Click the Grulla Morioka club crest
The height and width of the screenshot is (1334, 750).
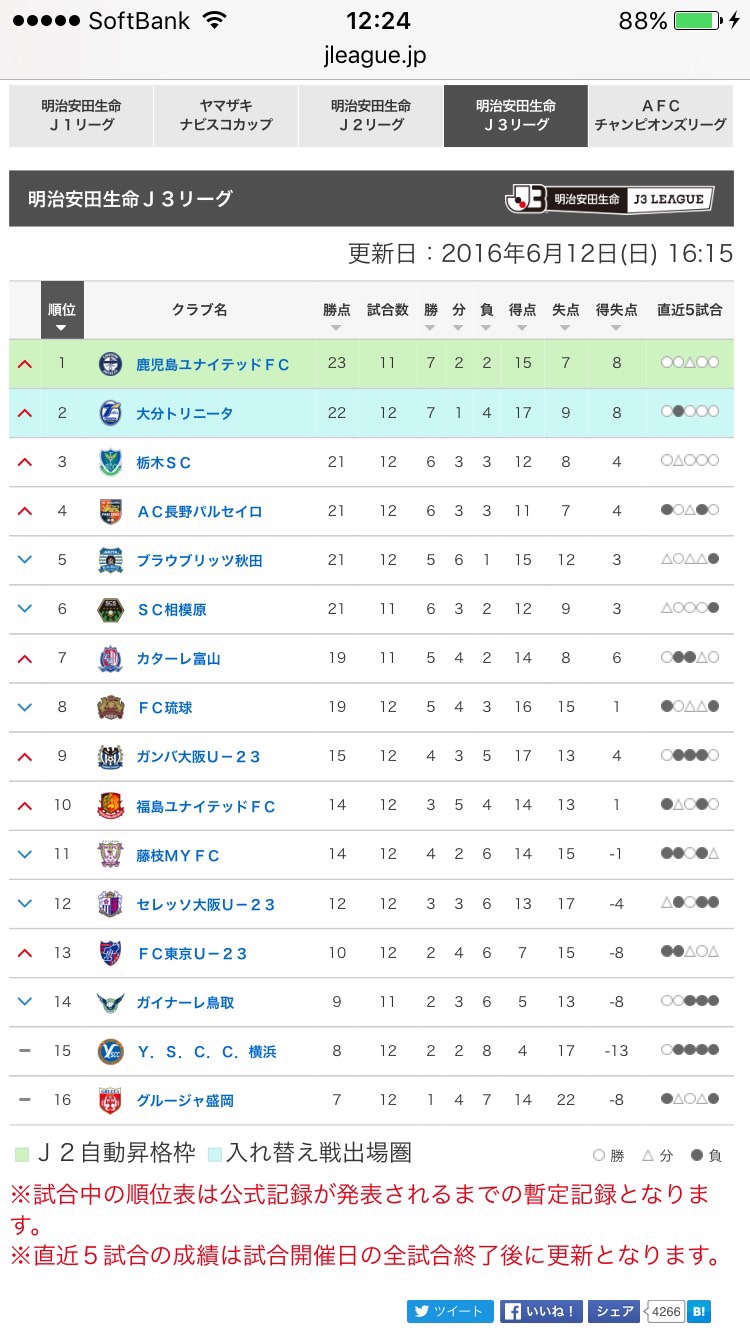(x=110, y=1100)
